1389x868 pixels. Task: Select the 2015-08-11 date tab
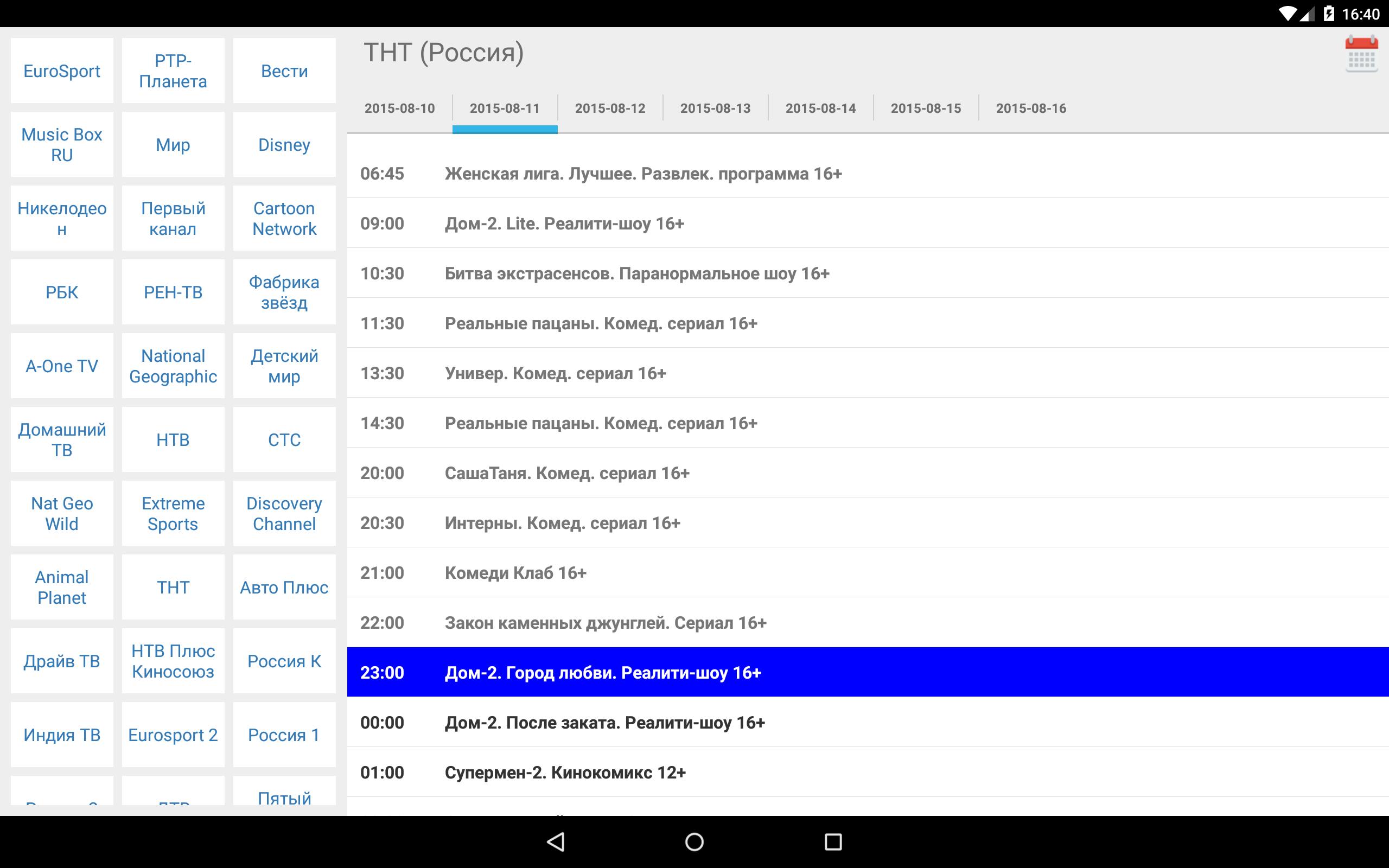505,108
